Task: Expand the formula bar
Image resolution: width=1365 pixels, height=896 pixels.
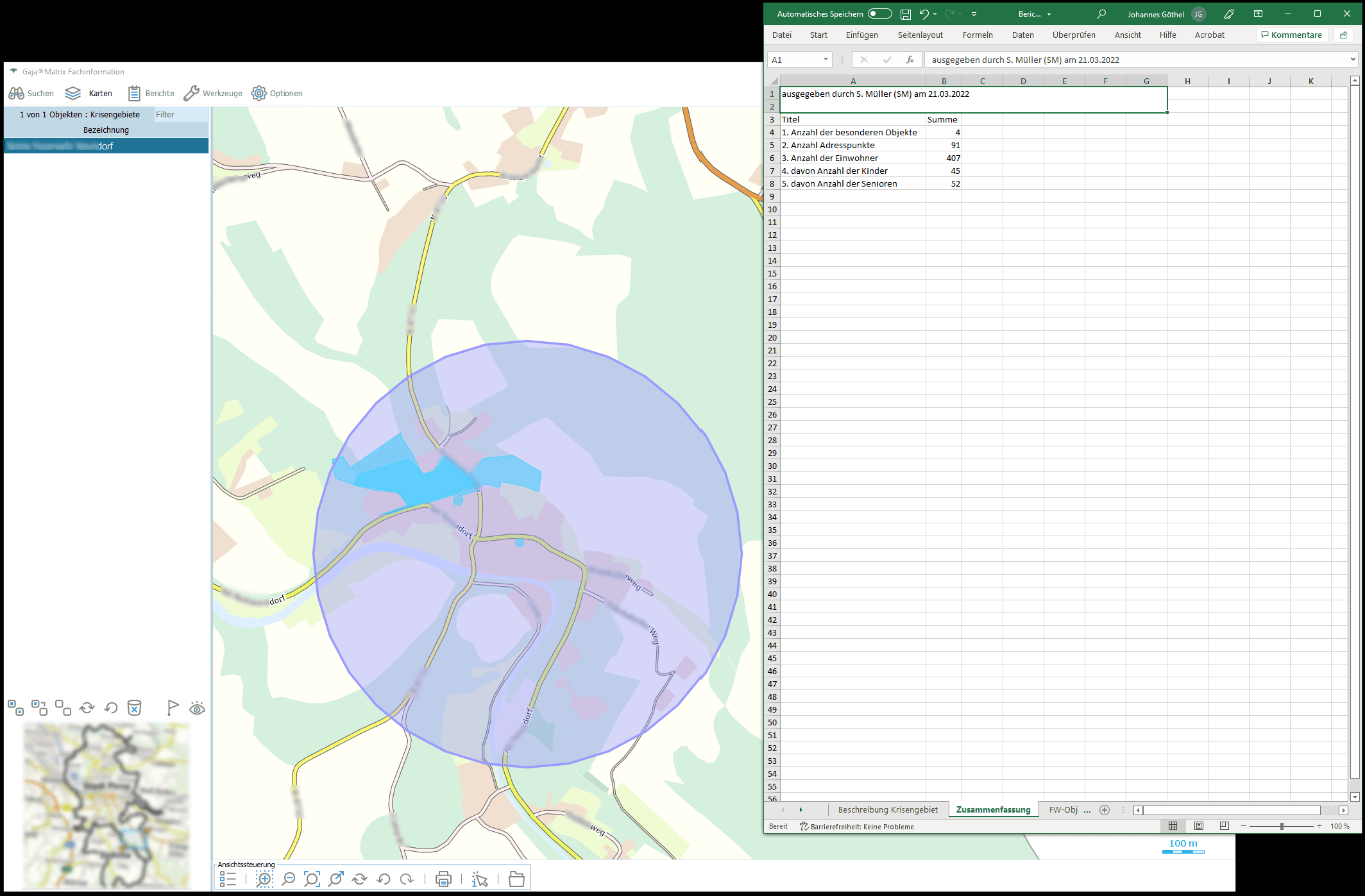Action: point(1353,60)
